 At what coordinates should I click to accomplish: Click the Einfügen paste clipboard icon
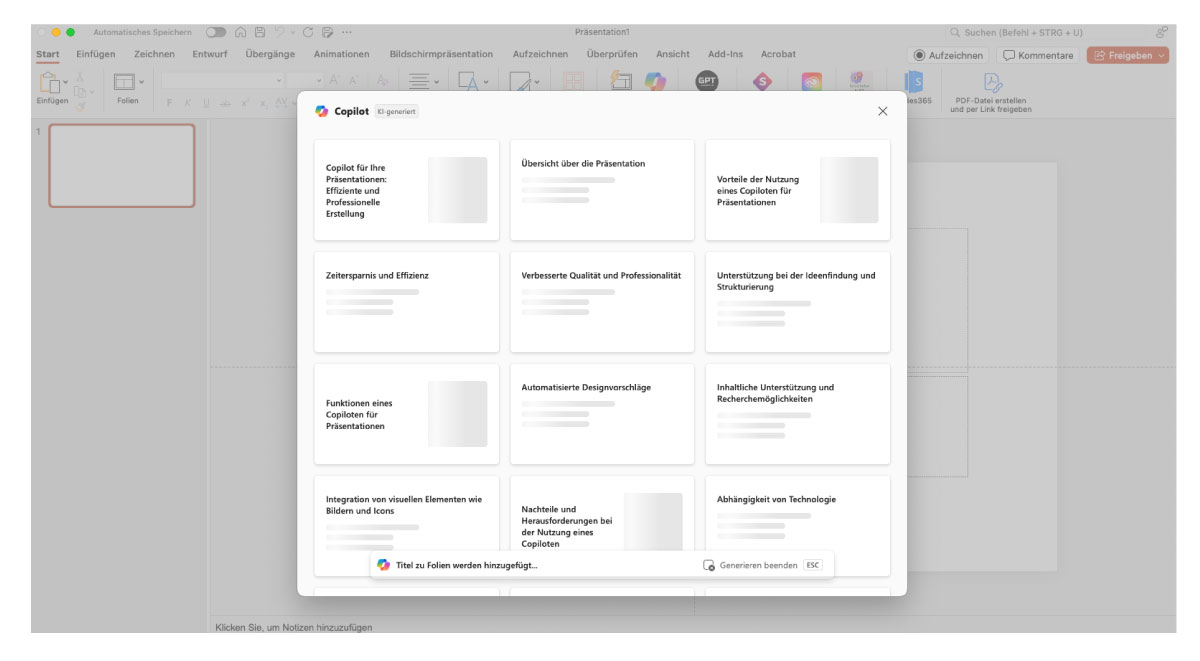coord(49,83)
